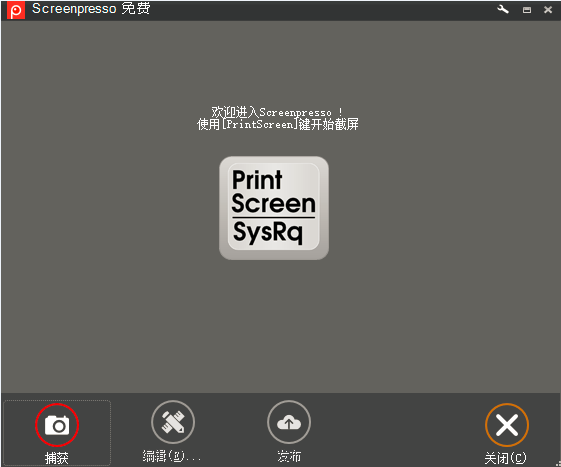Click the PrintScreen hint text line
The width and height of the screenshot is (561, 467).
pyautogui.click(x=278, y=124)
